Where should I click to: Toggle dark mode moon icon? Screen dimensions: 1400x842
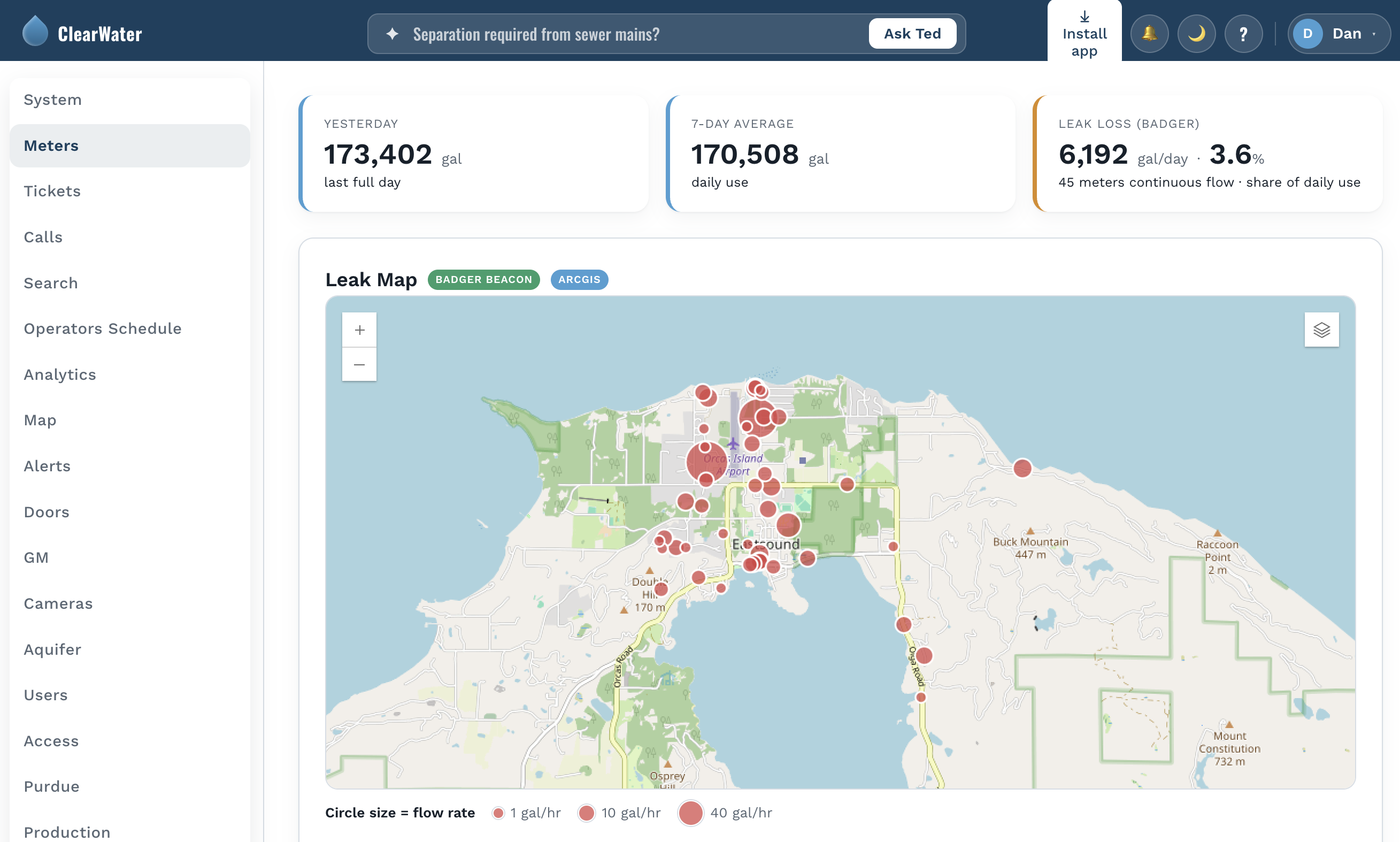pos(1196,34)
